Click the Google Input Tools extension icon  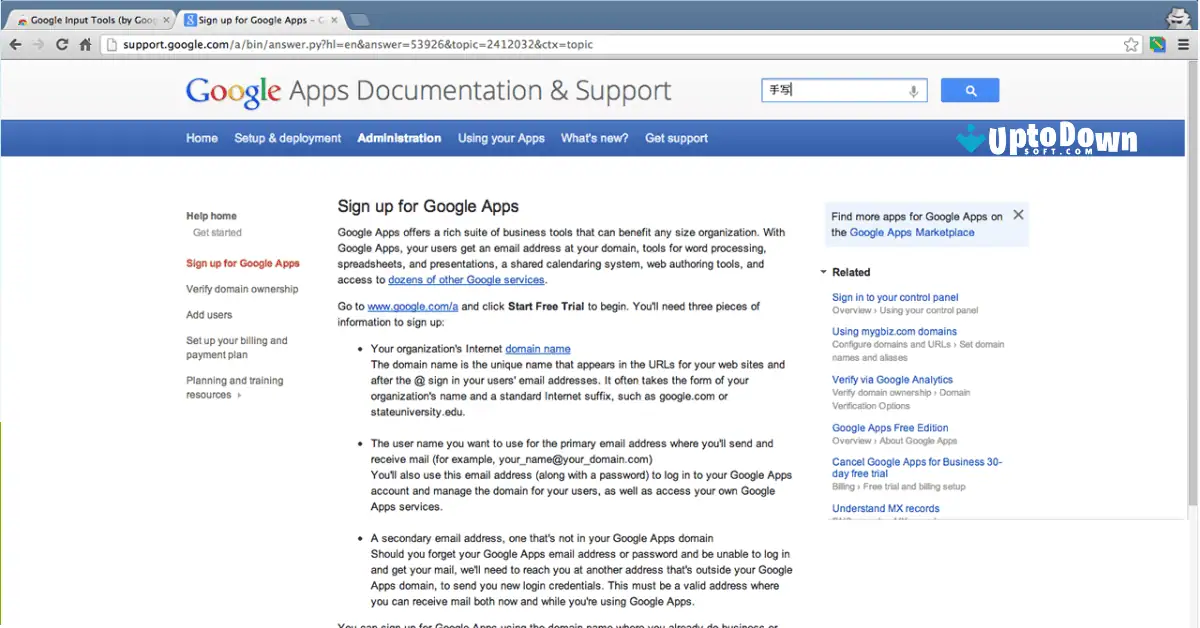click(1157, 44)
